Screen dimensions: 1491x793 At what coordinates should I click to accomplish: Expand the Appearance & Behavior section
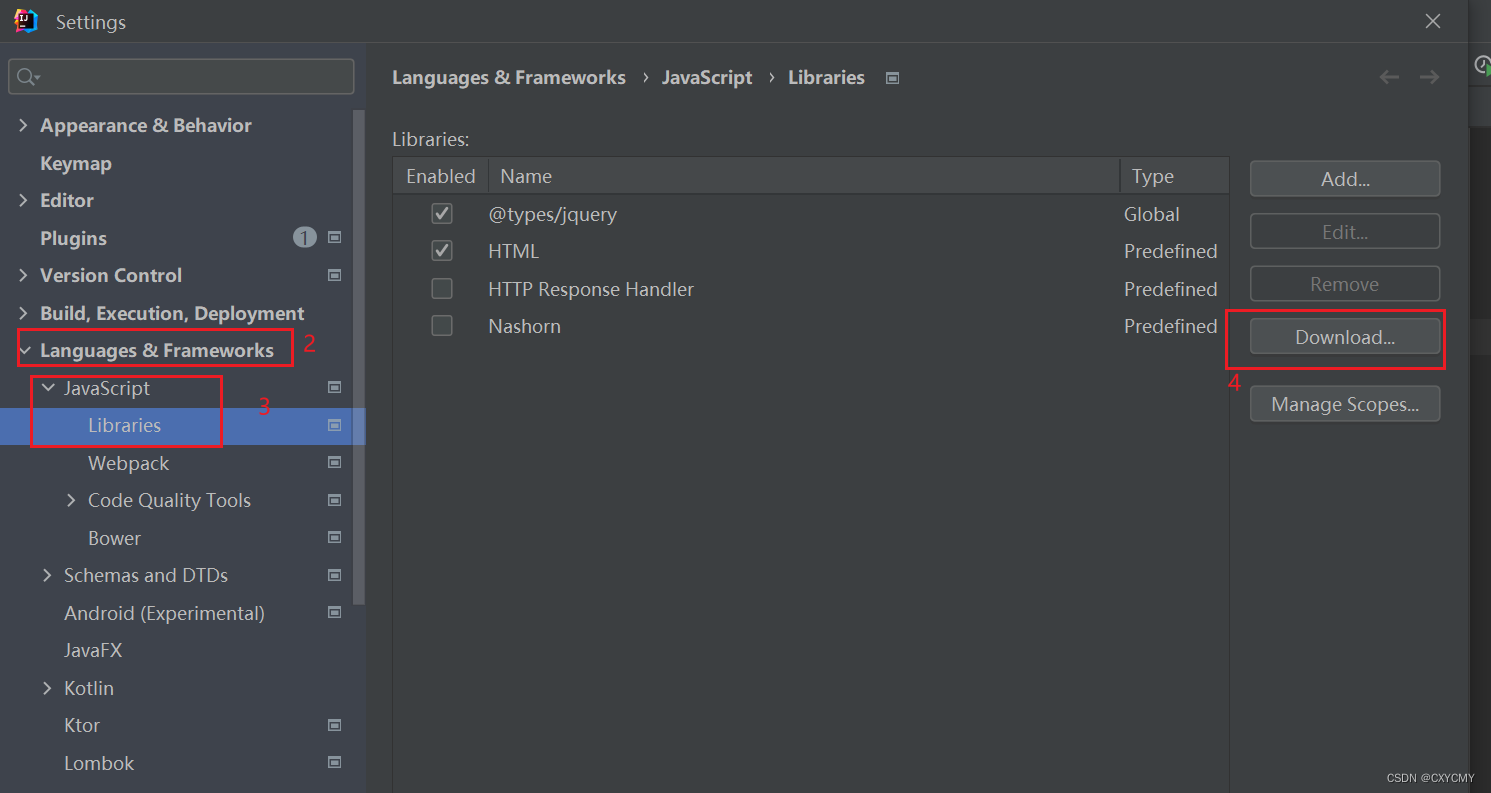pos(23,125)
